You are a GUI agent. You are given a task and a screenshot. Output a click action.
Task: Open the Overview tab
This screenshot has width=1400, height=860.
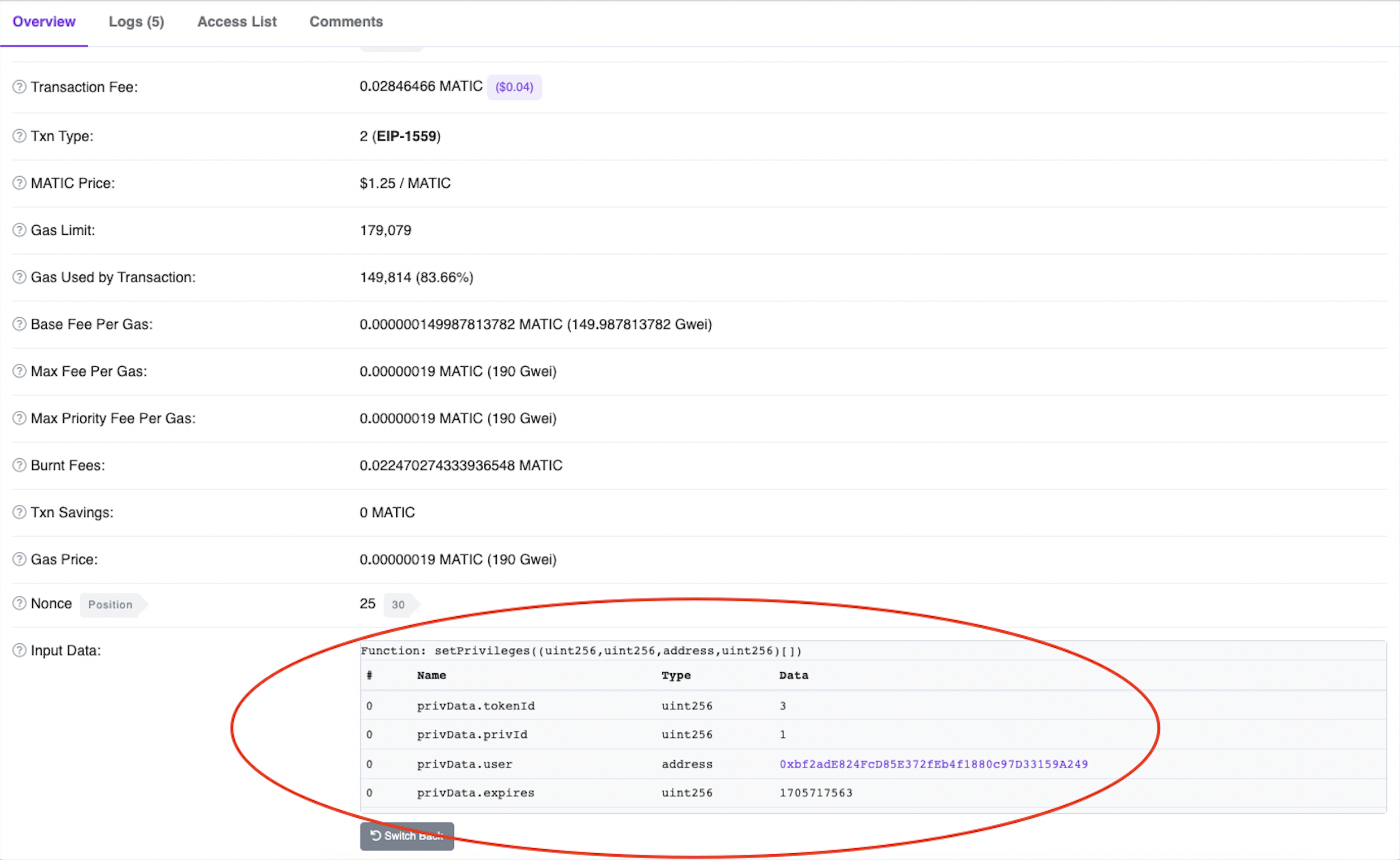click(44, 21)
